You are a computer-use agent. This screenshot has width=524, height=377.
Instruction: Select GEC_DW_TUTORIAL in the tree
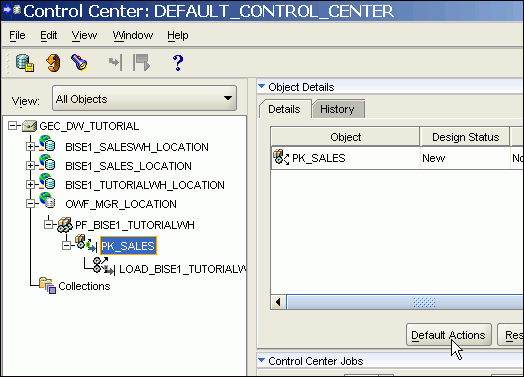pos(89,126)
